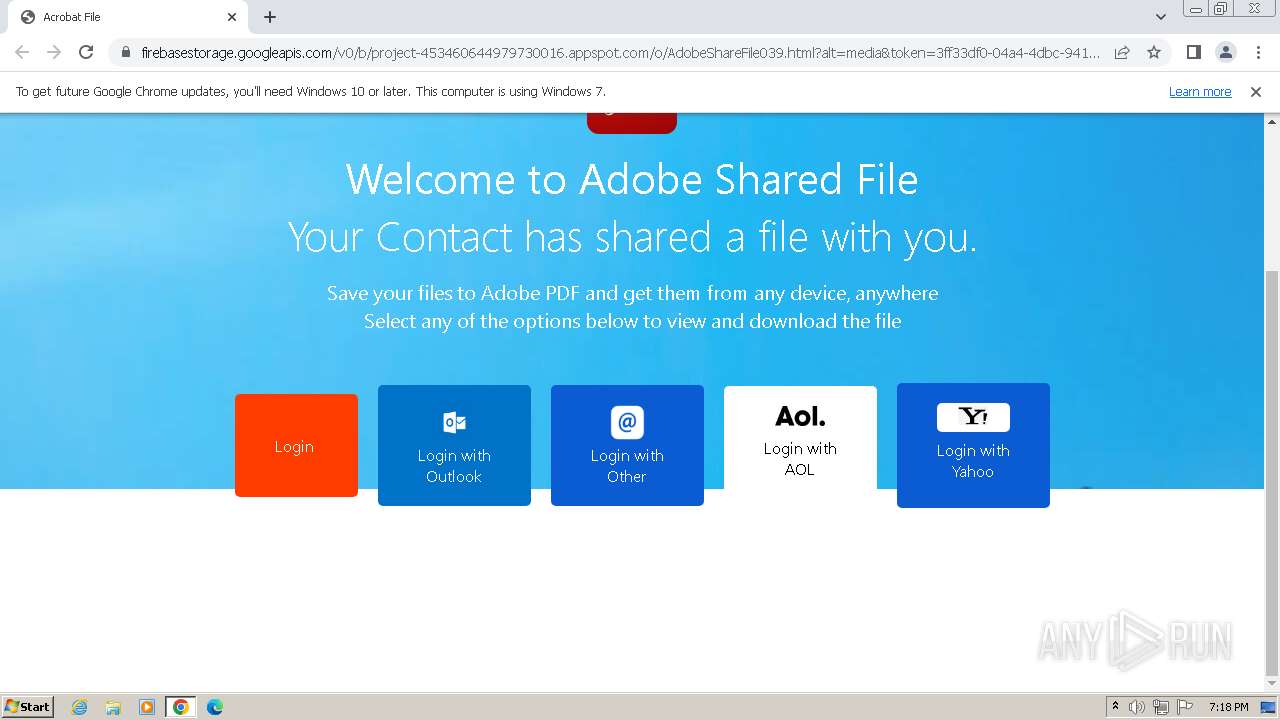Switch to Chrome in the taskbar
Screen dimensions: 1280x720
pyautogui.click(x=181, y=707)
